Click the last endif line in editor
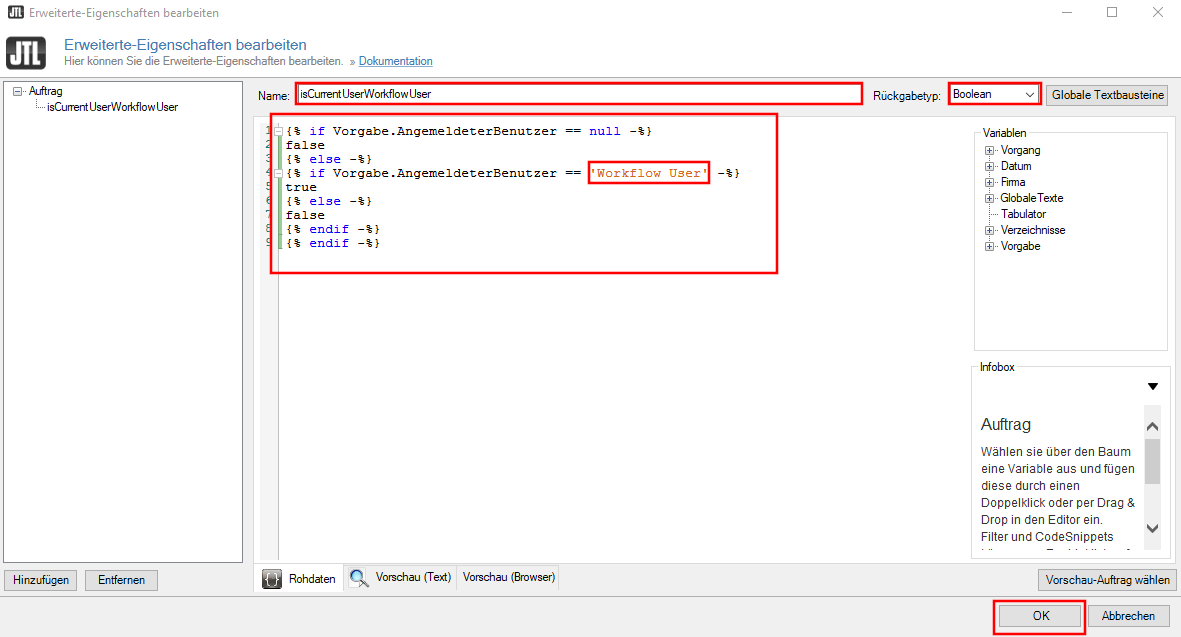Image resolution: width=1181 pixels, height=637 pixels. click(332, 243)
